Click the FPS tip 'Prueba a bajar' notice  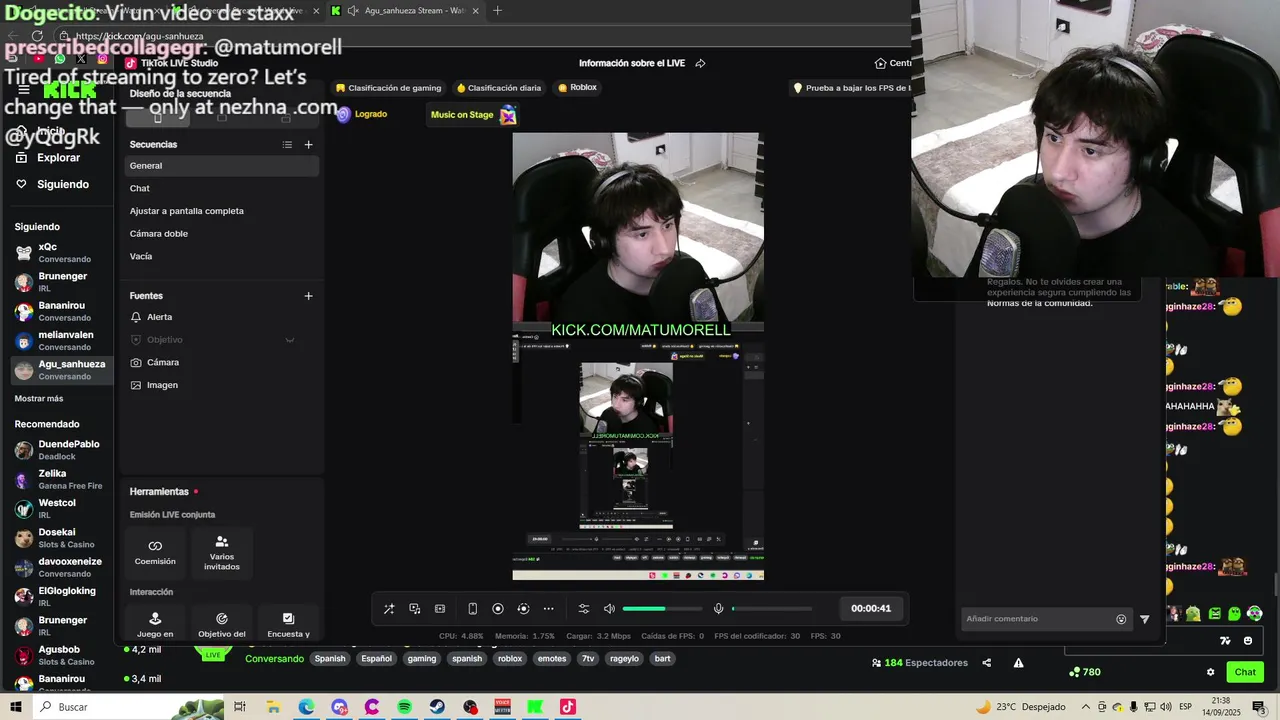[851, 88]
